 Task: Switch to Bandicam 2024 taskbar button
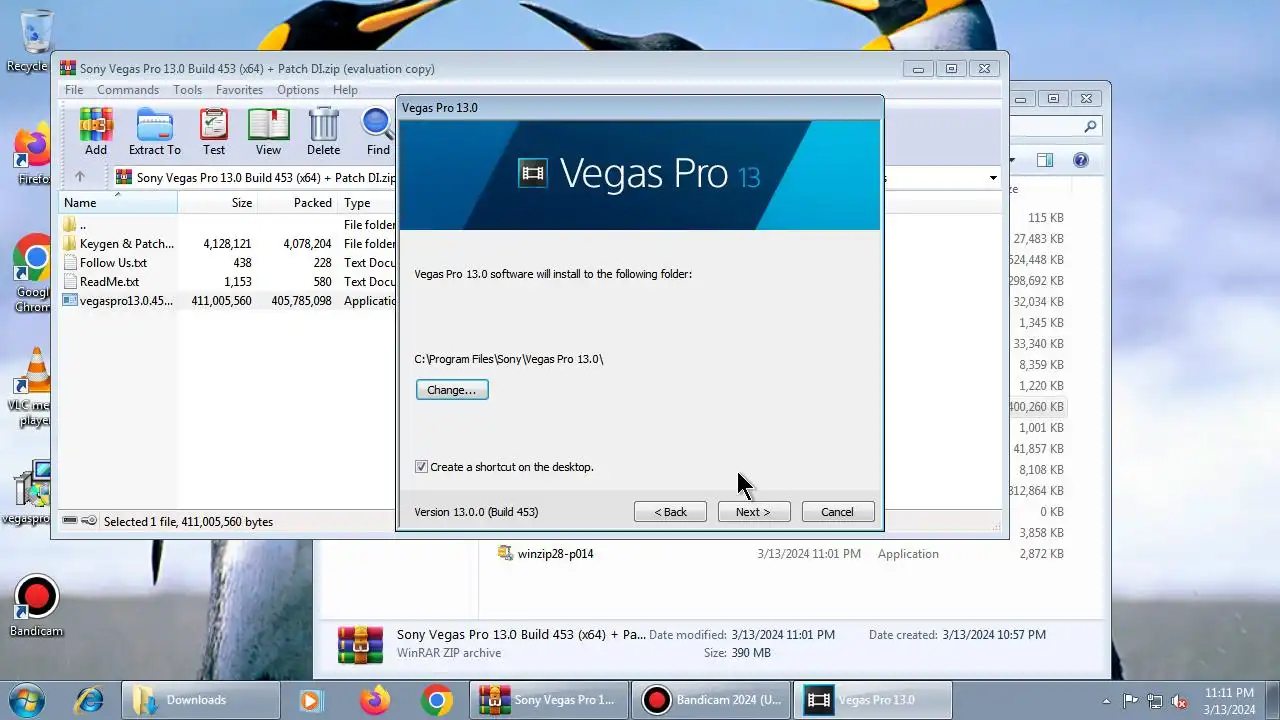[x=712, y=700]
